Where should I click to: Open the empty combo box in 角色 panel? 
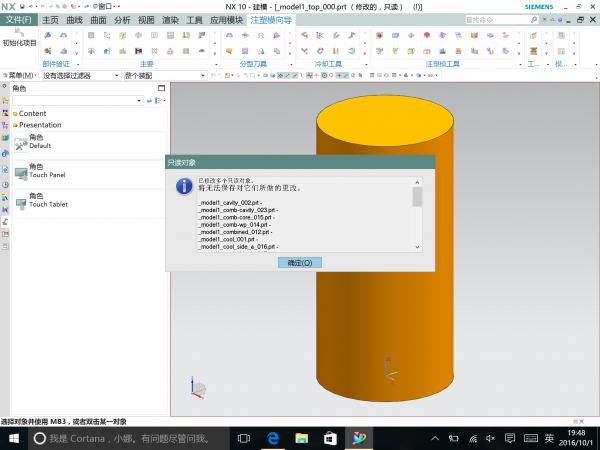(x=78, y=101)
